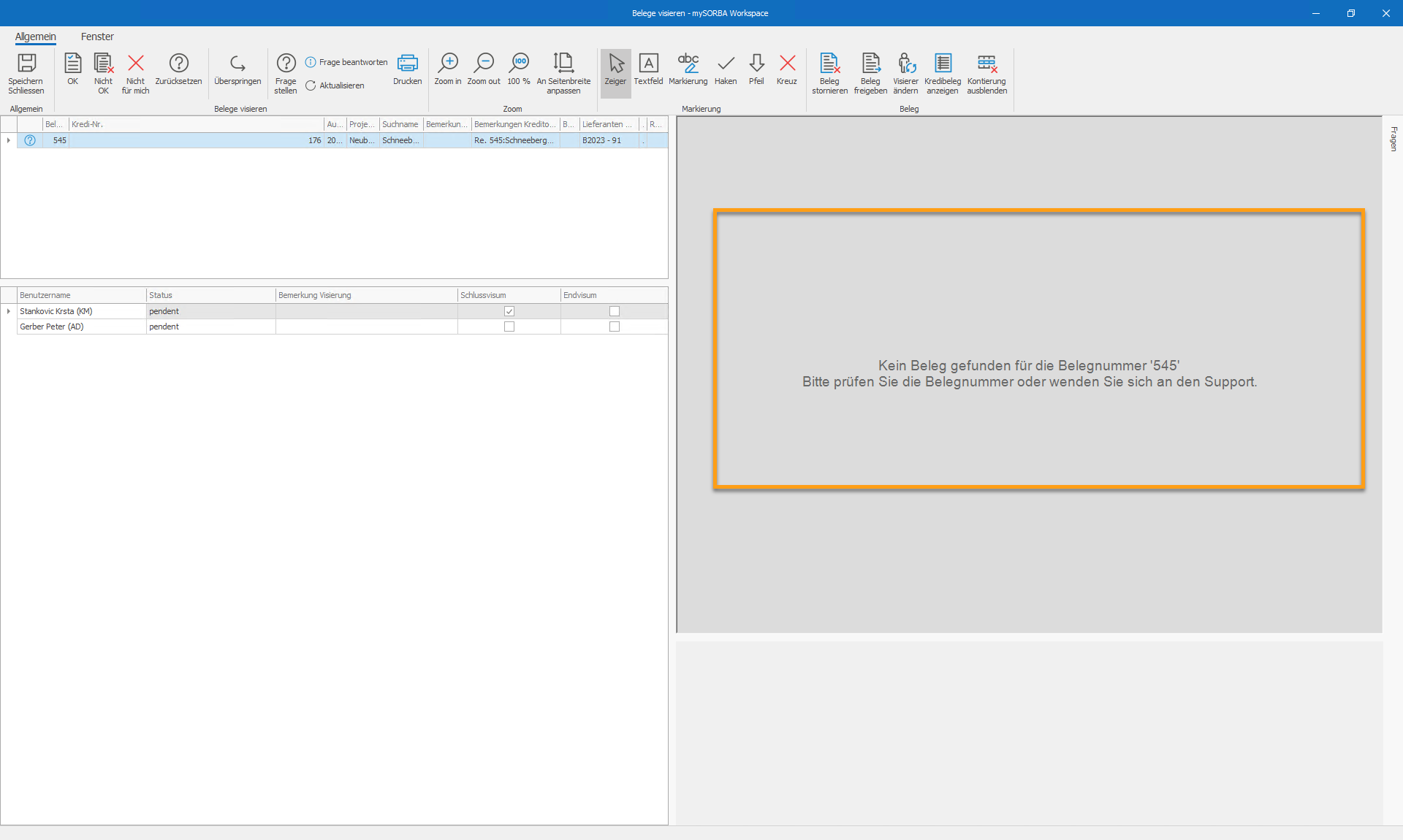Screen dimensions: 1403x840
Task: Check Endvisum for Stankovic Krsta
Action: pos(615,311)
